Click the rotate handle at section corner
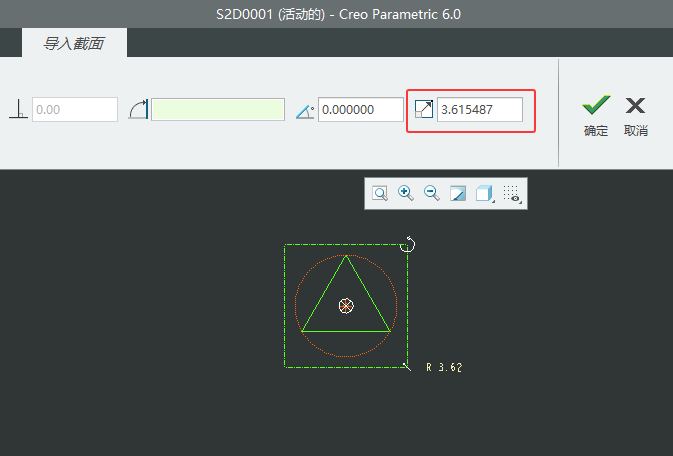Image resolution: width=673 pixels, height=456 pixels. [x=407, y=244]
